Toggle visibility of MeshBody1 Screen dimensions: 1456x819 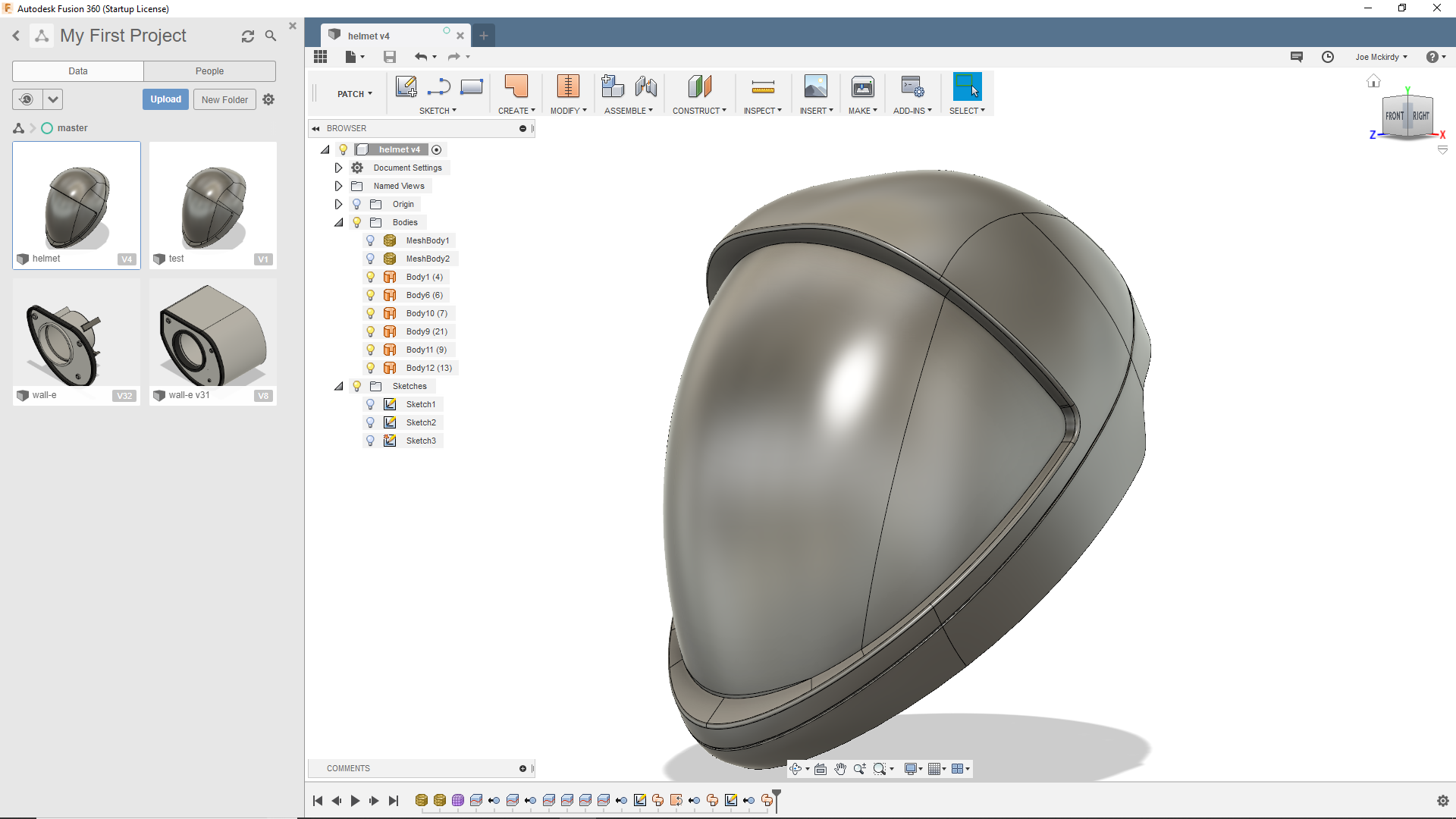371,240
